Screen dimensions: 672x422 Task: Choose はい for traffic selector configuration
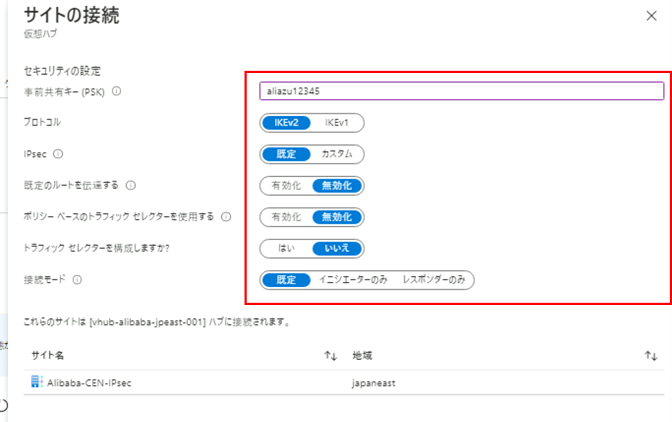point(286,248)
